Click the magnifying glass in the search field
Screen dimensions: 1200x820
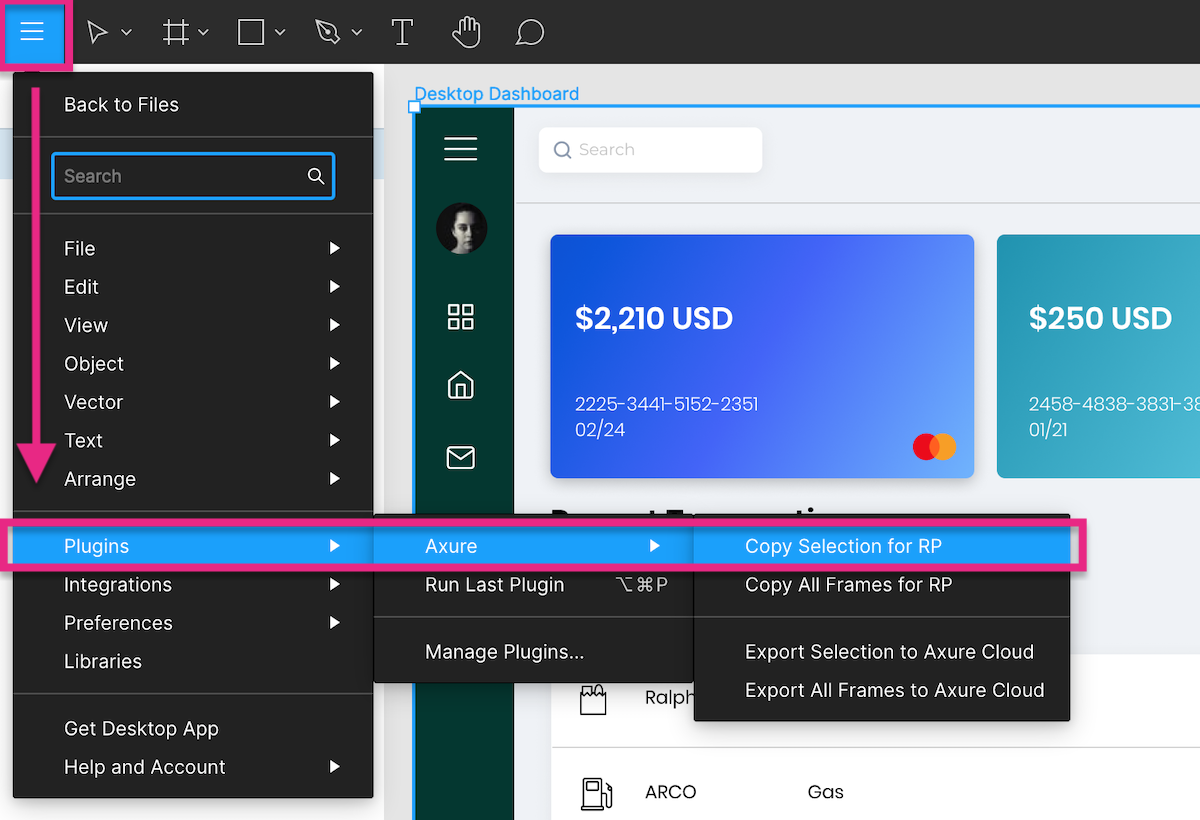(316, 175)
